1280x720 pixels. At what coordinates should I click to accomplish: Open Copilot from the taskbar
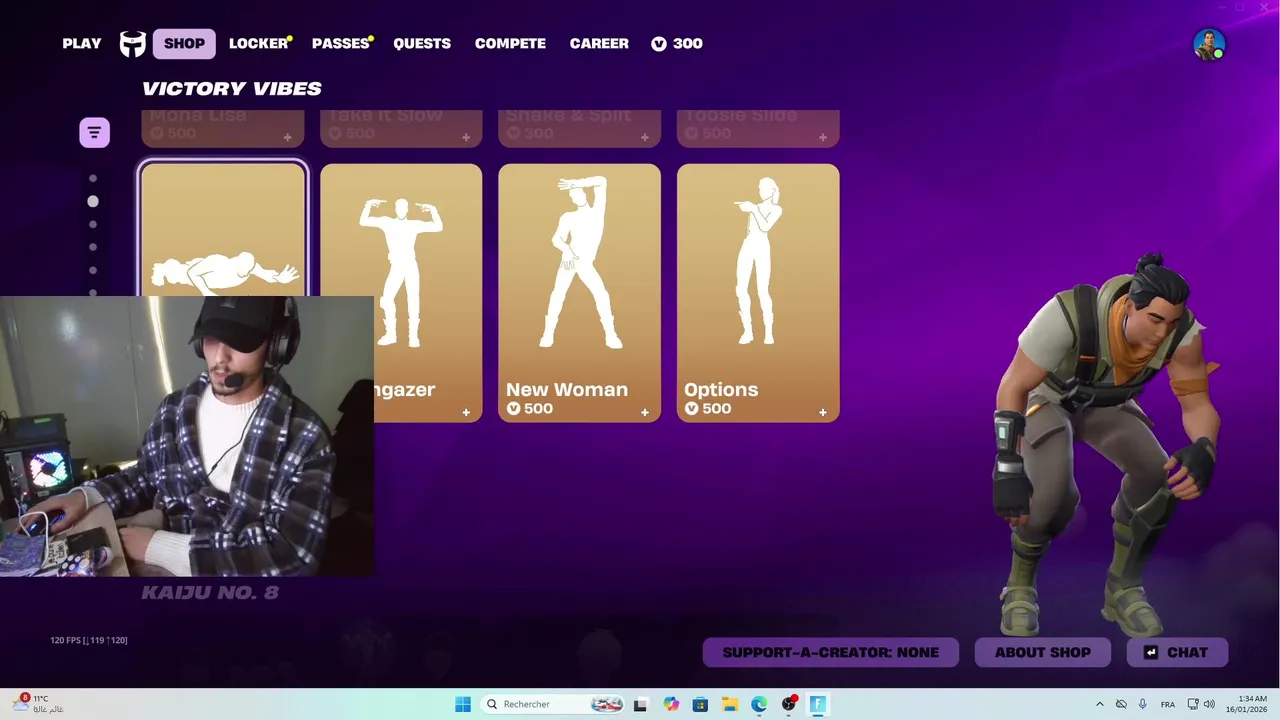pos(671,704)
